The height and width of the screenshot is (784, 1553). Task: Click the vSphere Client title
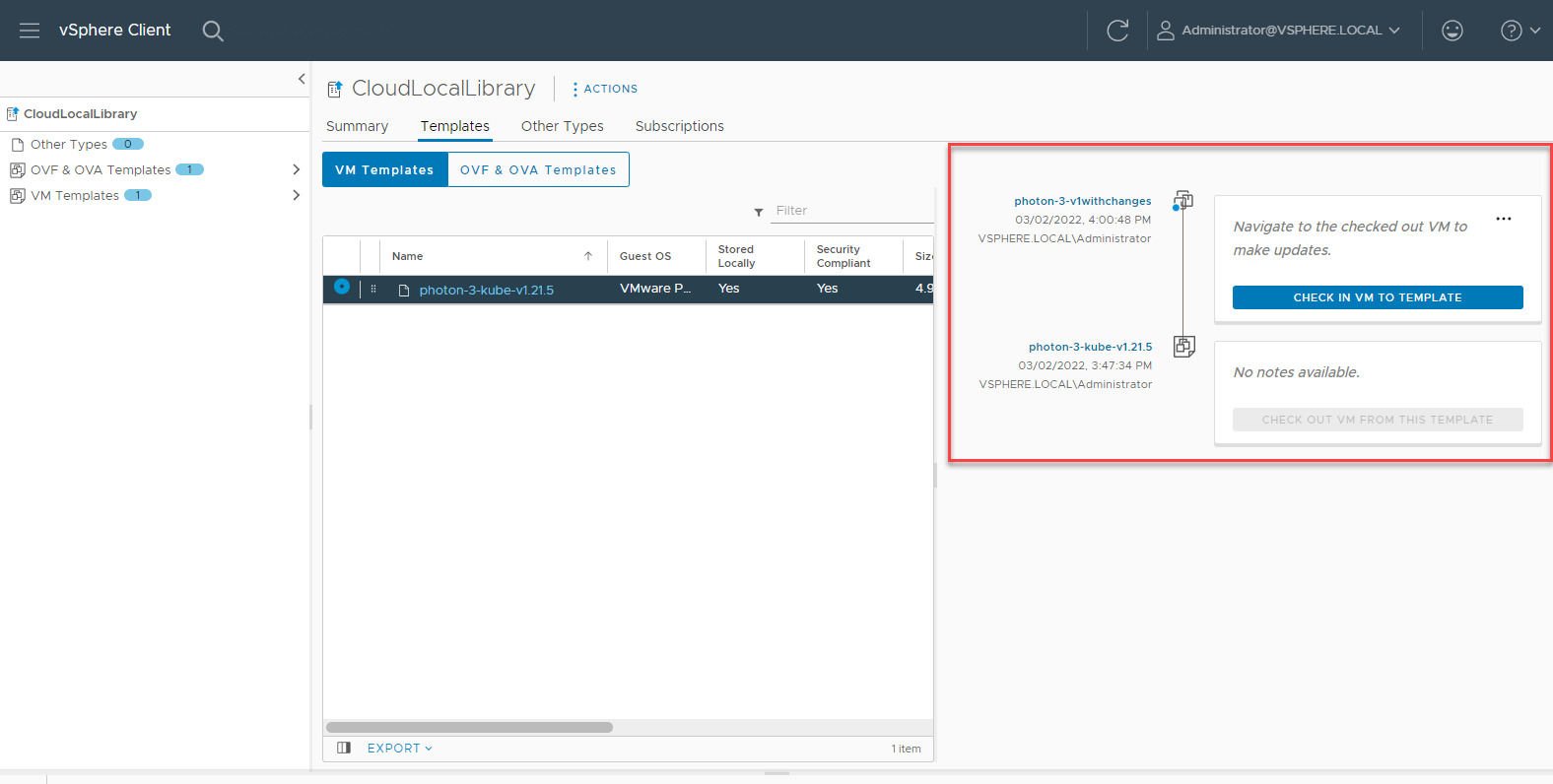(115, 31)
